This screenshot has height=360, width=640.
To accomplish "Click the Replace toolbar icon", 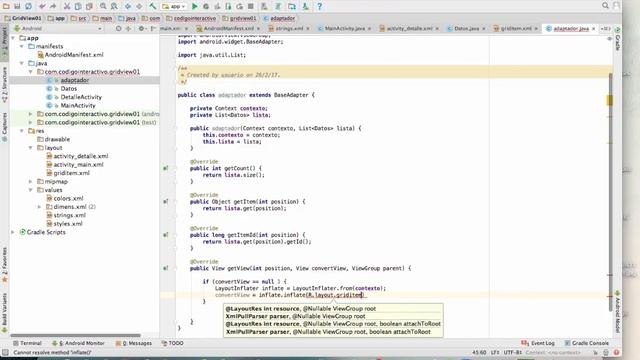I will [x=114, y=6].
